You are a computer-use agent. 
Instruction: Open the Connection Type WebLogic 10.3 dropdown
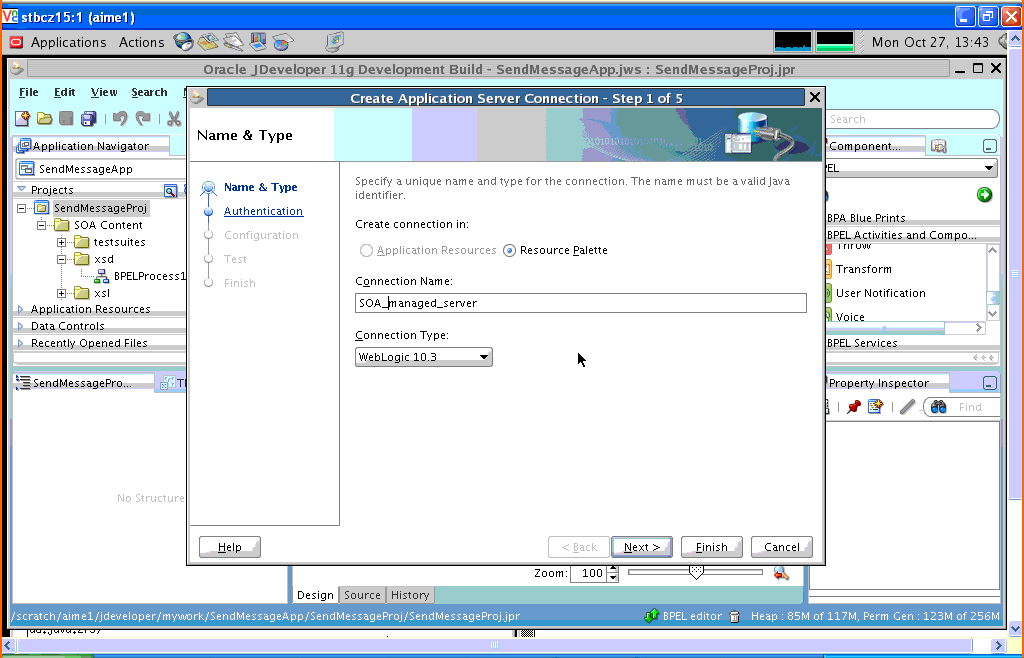(x=424, y=357)
